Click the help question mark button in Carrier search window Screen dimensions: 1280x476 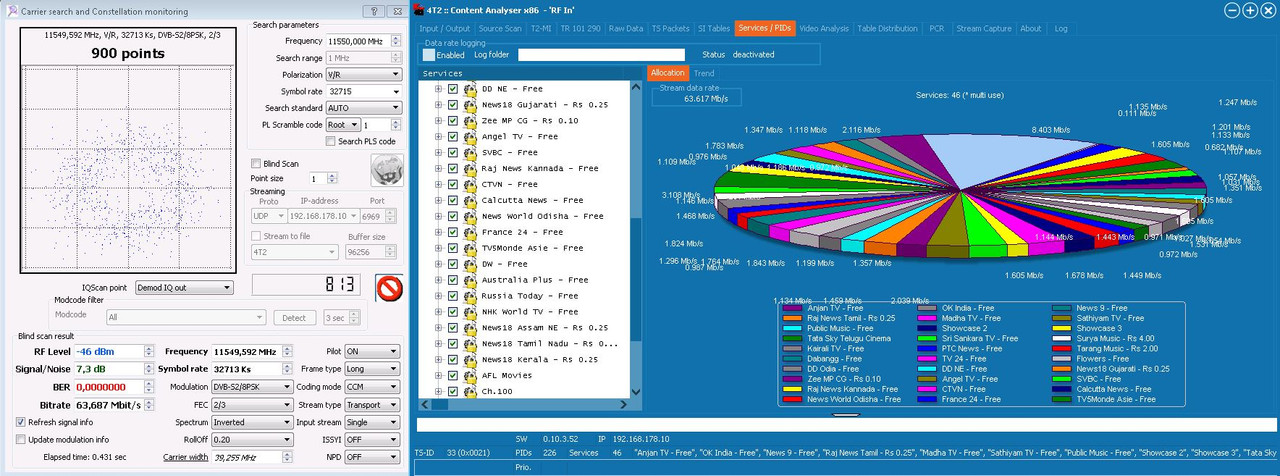point(373,11)
